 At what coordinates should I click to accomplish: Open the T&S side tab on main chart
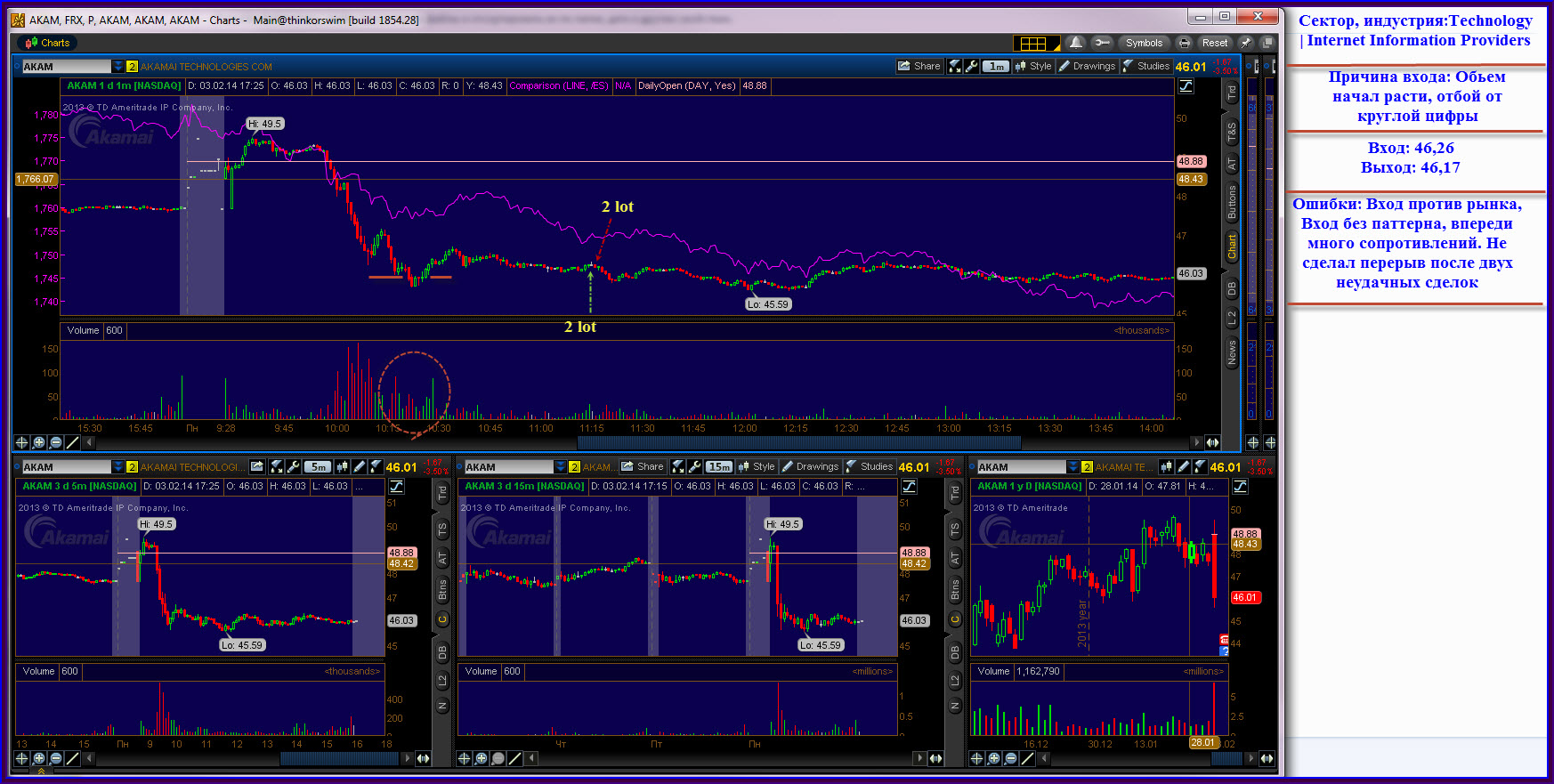tap(1232, 133)
